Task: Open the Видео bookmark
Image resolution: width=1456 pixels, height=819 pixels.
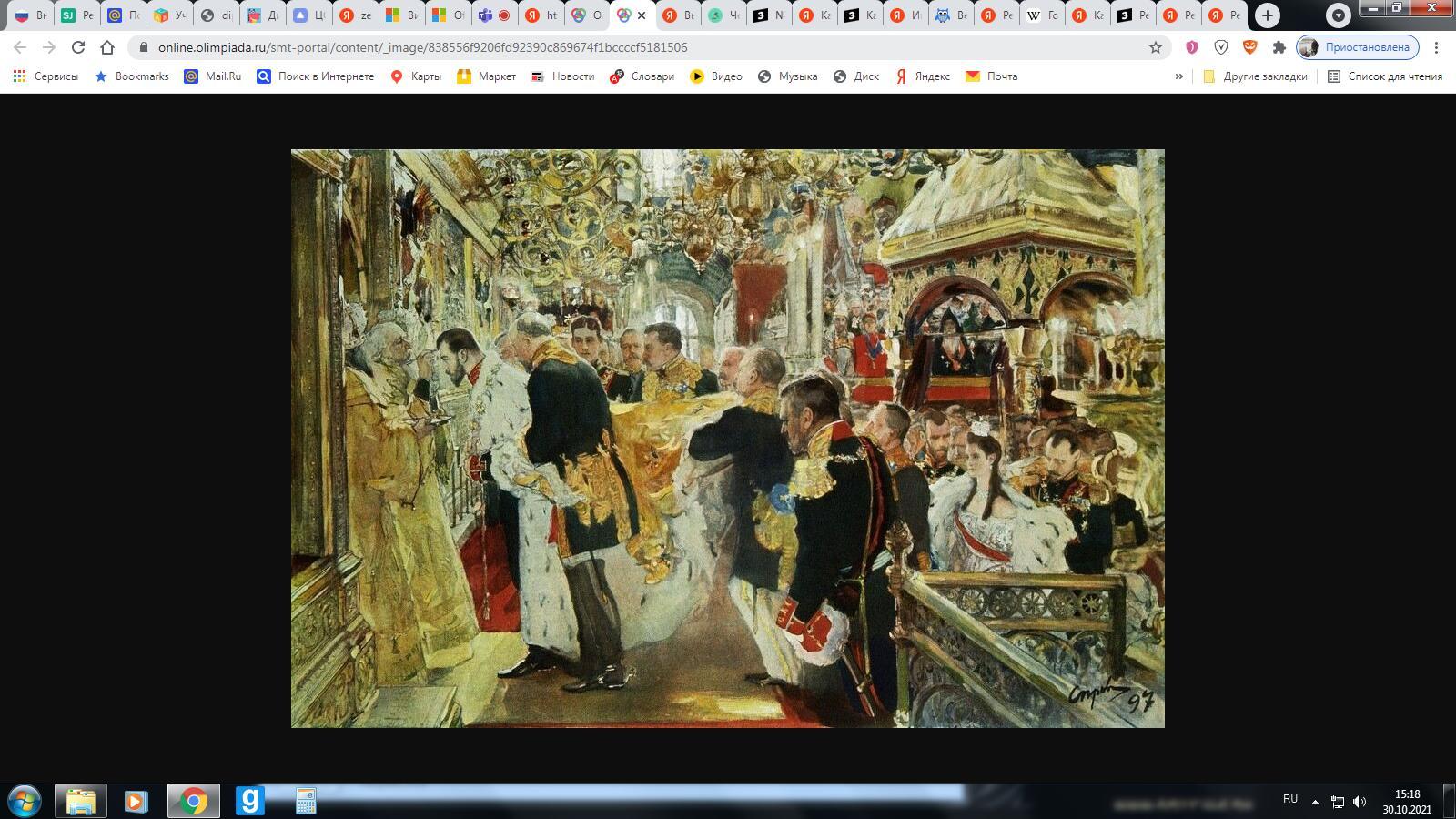Action: 716,76
